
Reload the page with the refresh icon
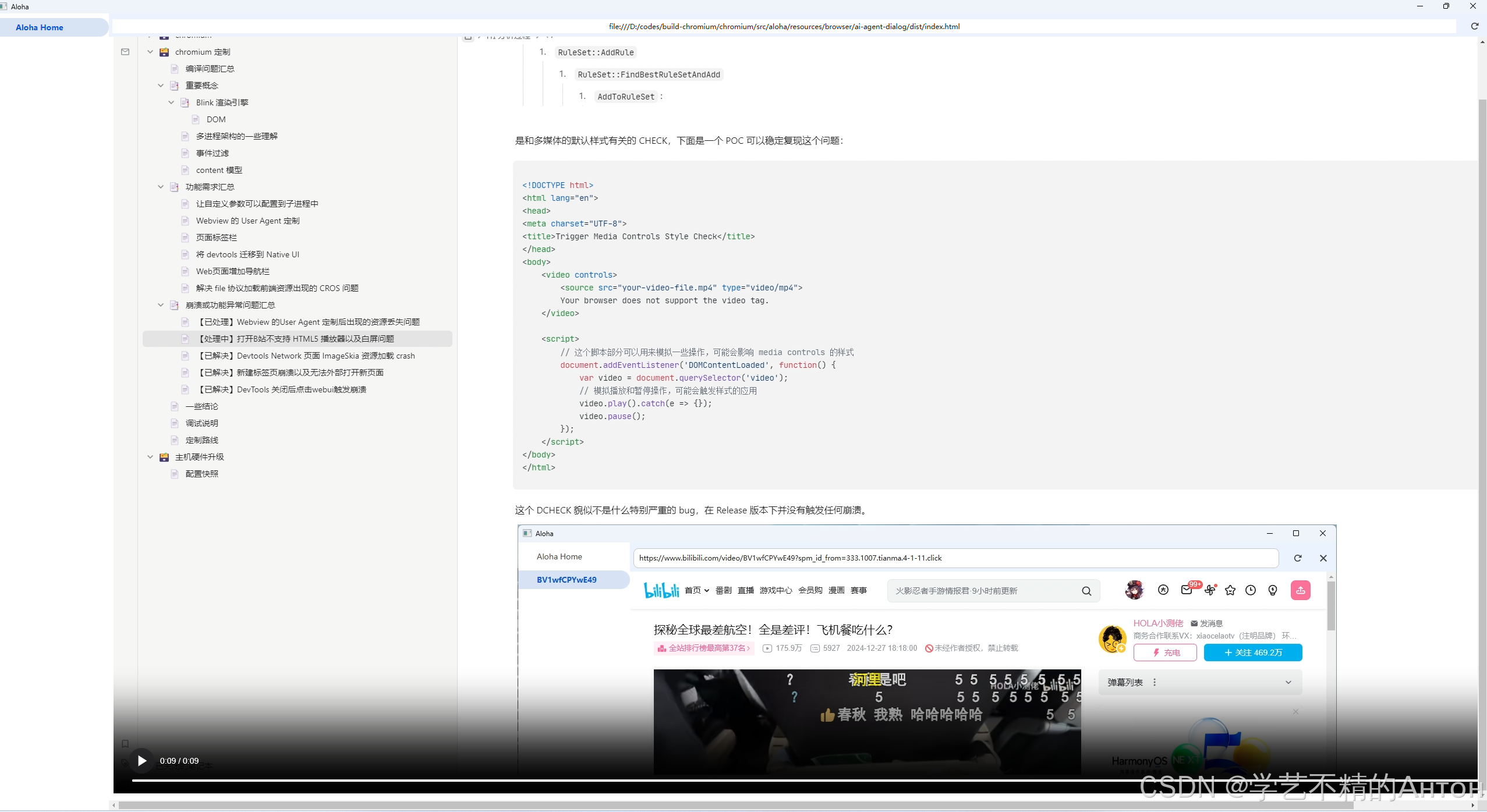[1475, 26]
